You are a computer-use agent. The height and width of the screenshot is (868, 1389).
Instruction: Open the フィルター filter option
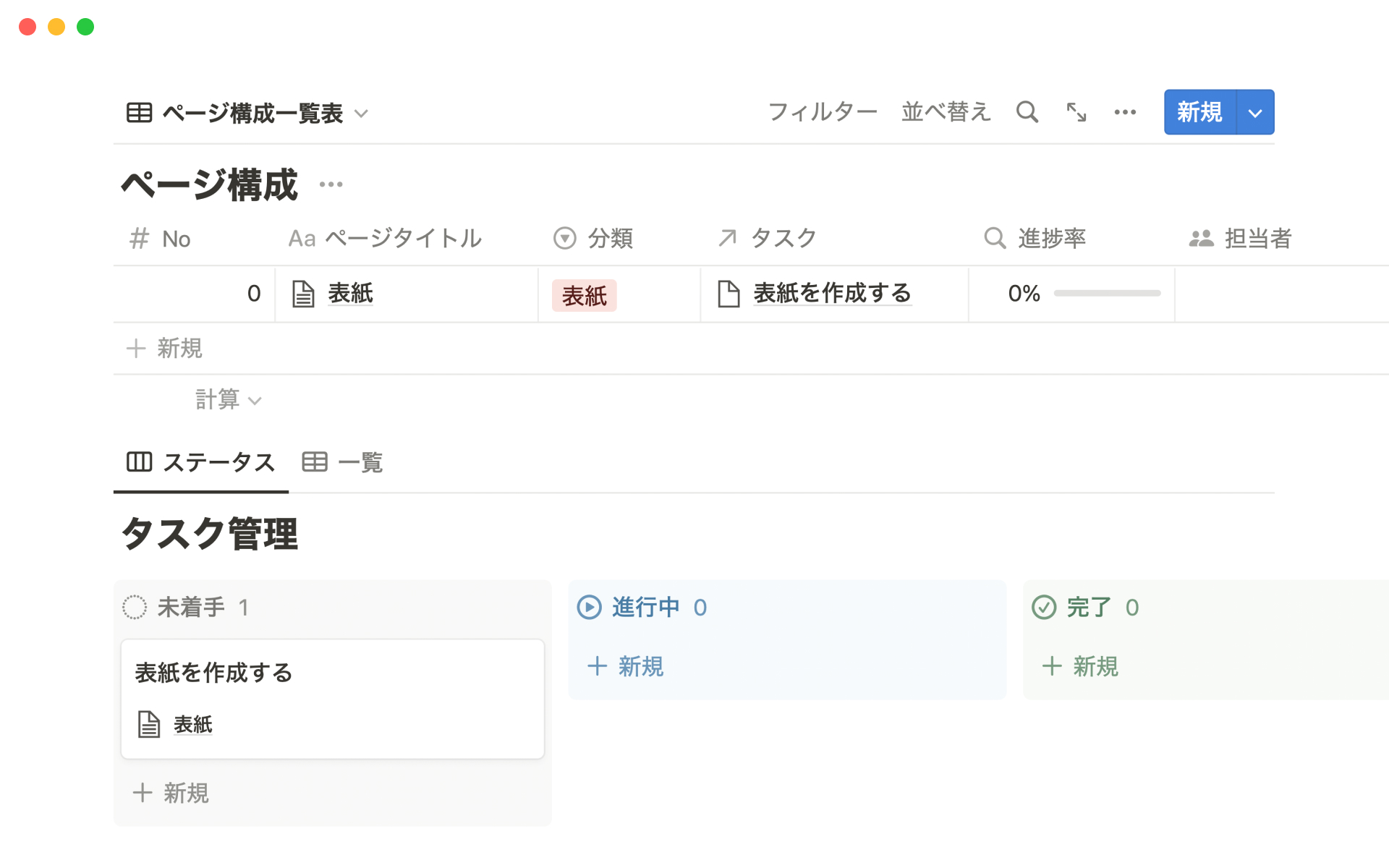(x=823, y=112)
